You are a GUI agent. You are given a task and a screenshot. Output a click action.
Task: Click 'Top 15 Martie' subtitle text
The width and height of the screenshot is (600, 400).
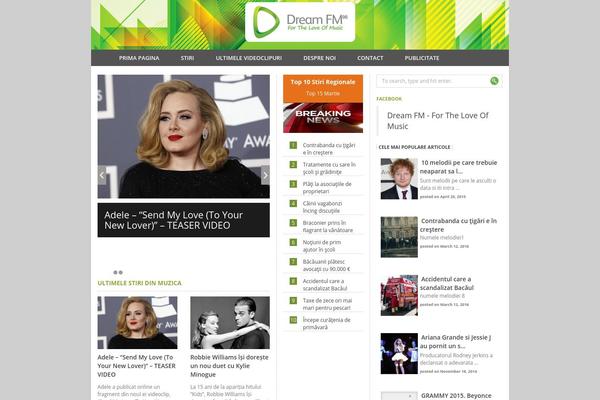[x=323, y=93]
